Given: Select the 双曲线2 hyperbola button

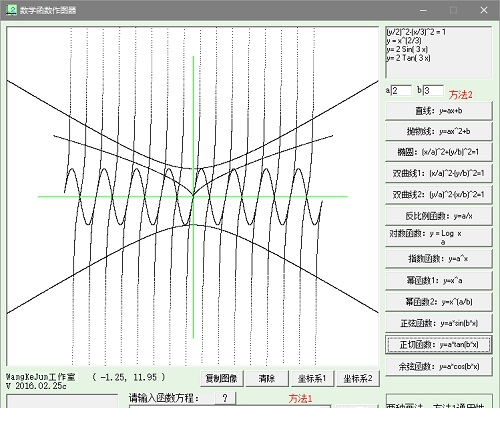Looking at the screenshot, I should (x=439, y=195).
